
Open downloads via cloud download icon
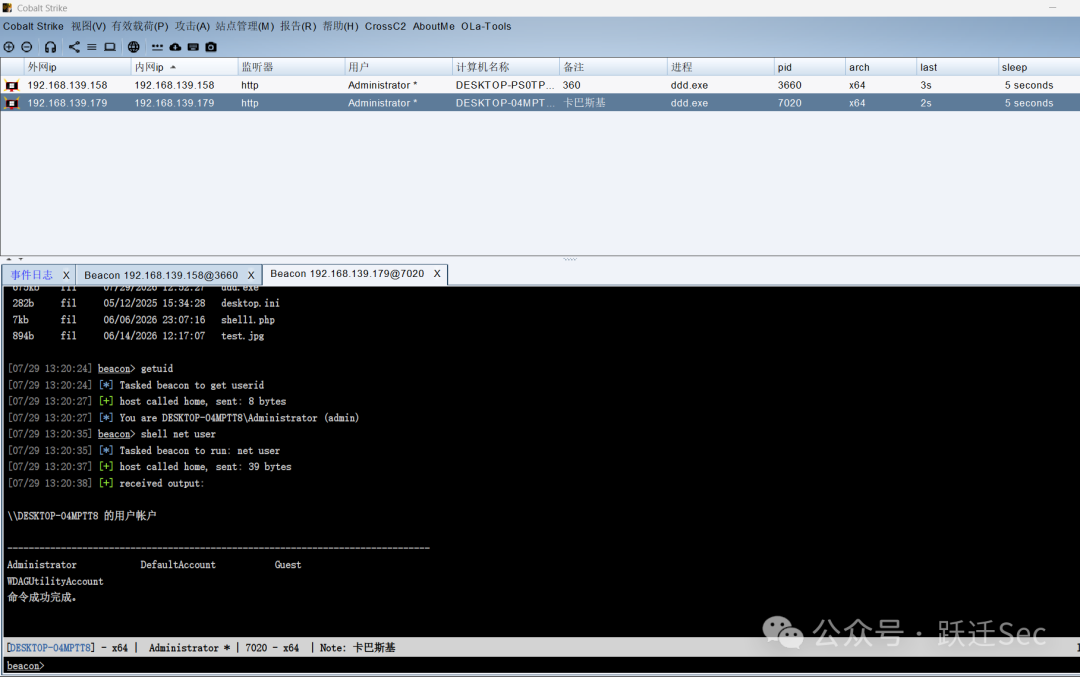tap(175, 47)
